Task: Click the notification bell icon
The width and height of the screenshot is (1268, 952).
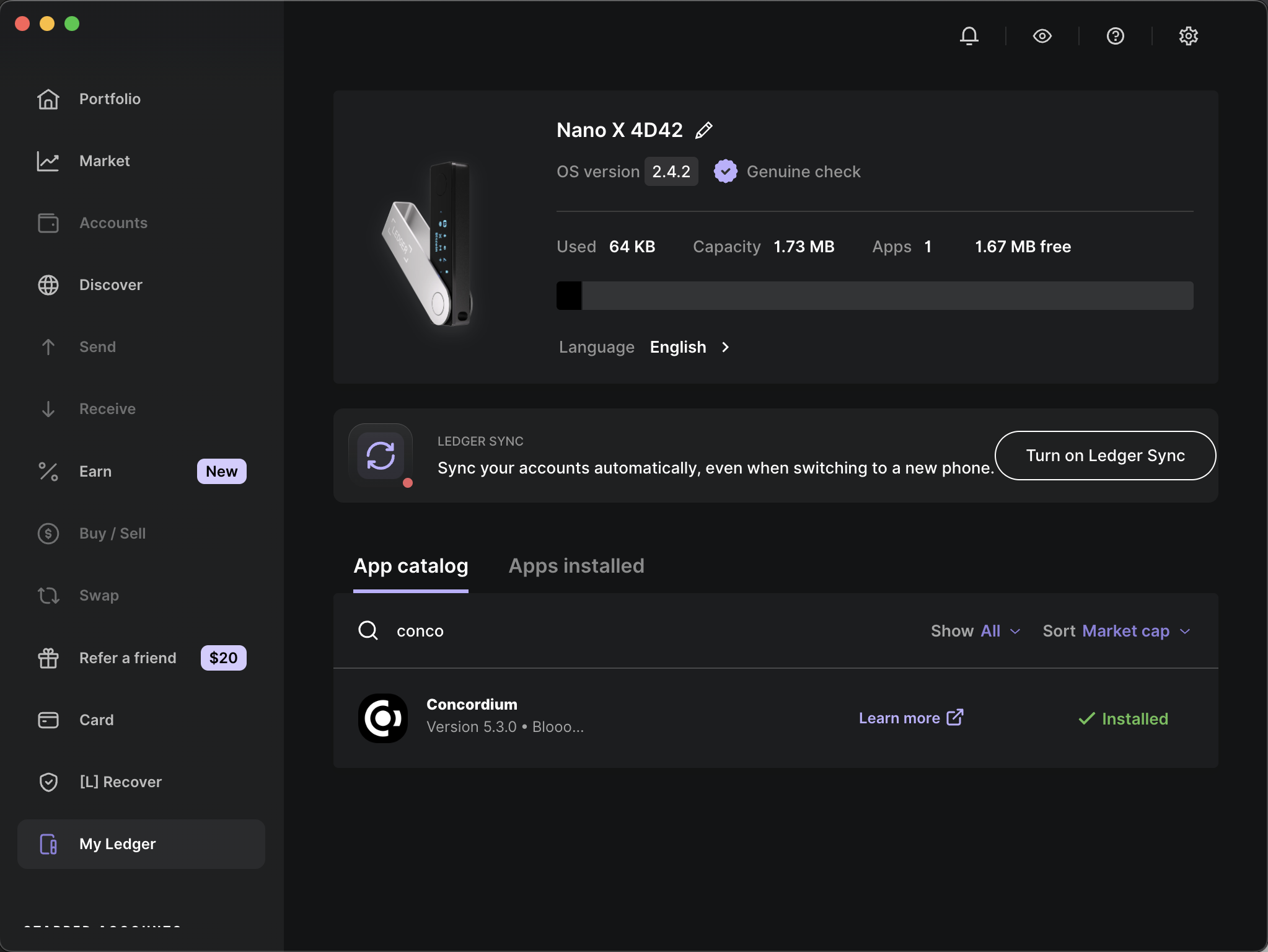Action: point(968,36)
